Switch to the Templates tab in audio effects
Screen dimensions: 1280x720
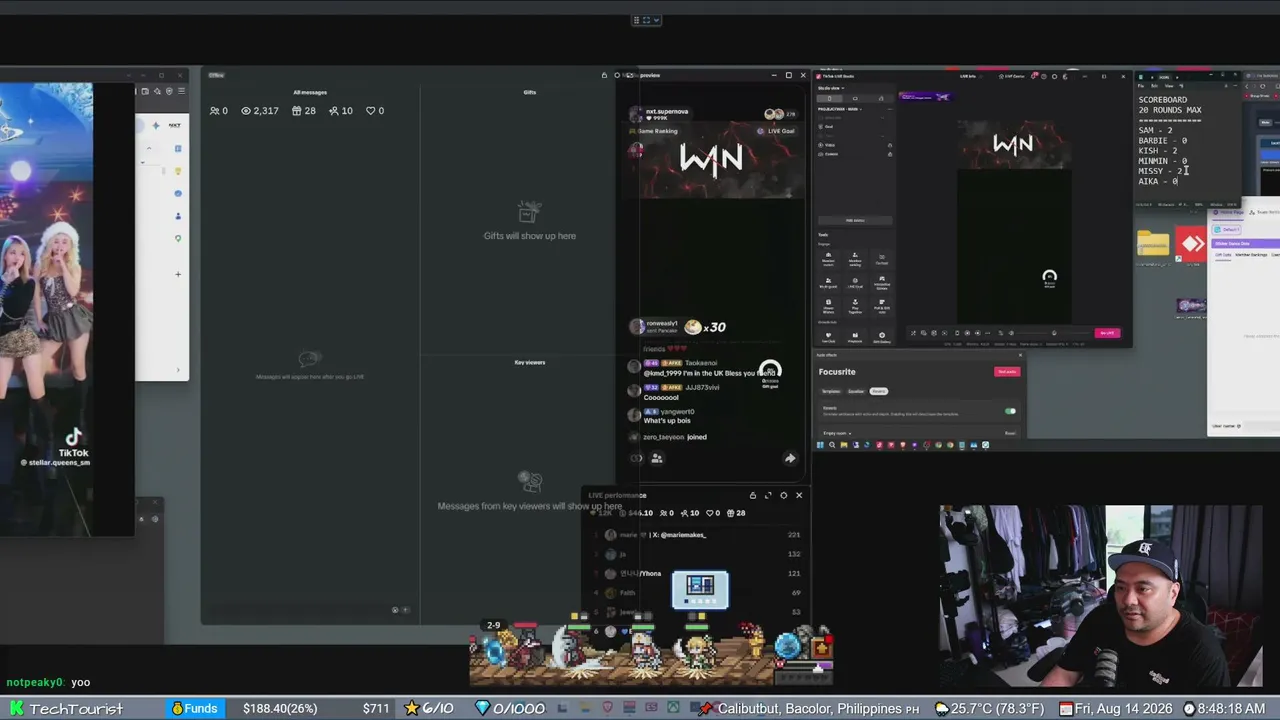[x=830, y=391]
